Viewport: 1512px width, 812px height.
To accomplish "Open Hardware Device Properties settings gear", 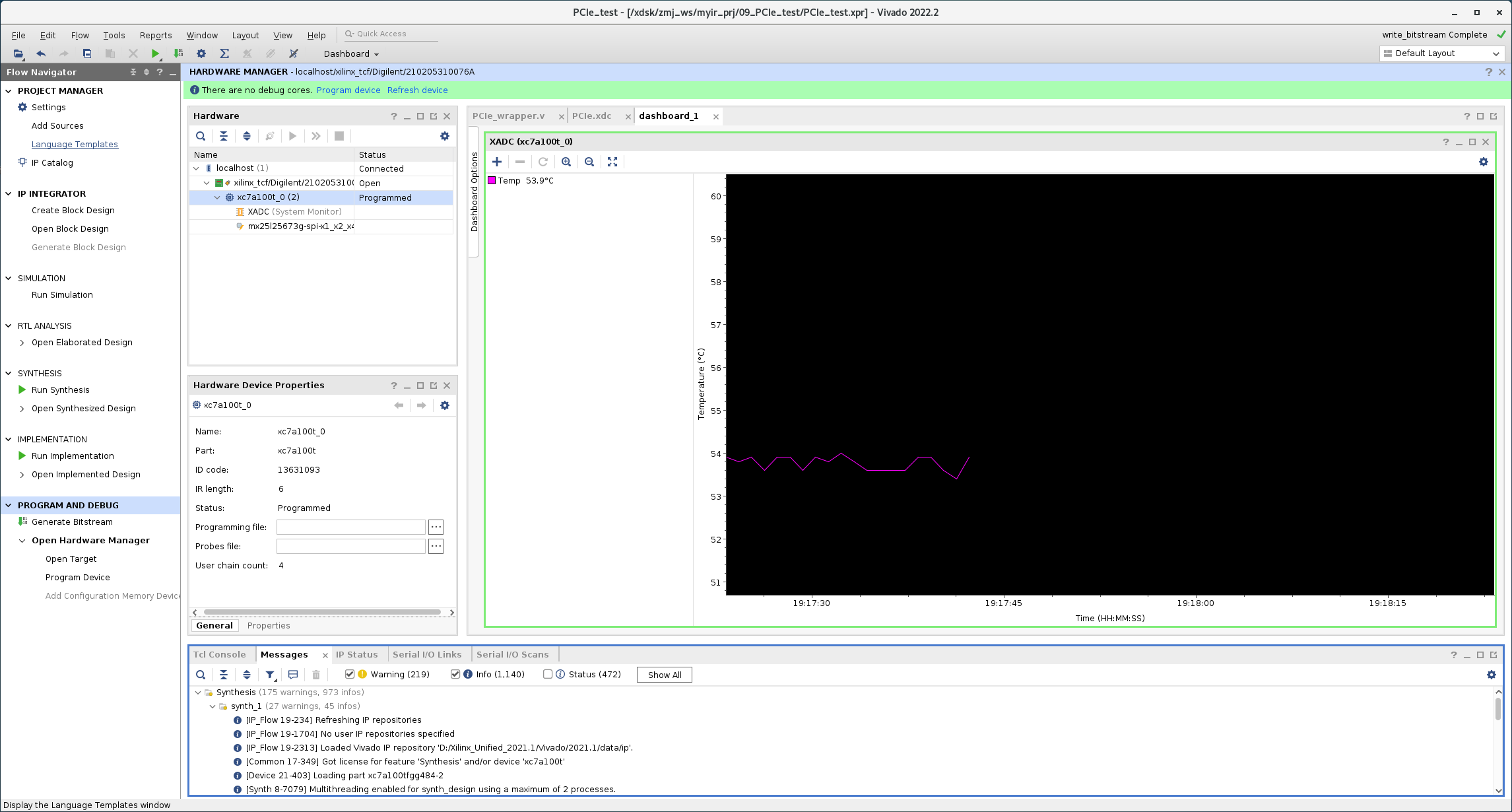I will pos(445,405).
